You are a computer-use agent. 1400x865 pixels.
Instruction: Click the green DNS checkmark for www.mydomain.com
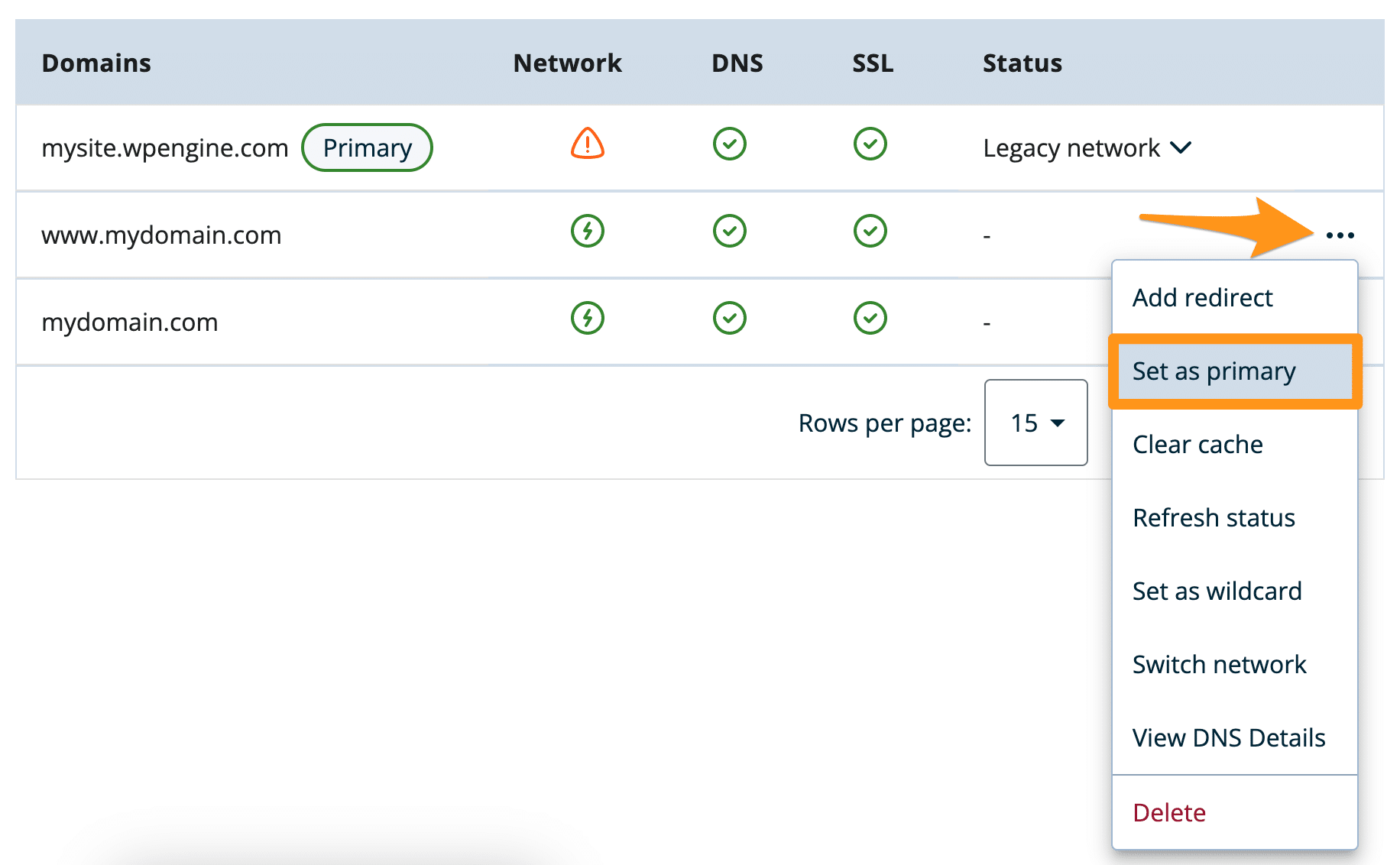tap(729, 231)
